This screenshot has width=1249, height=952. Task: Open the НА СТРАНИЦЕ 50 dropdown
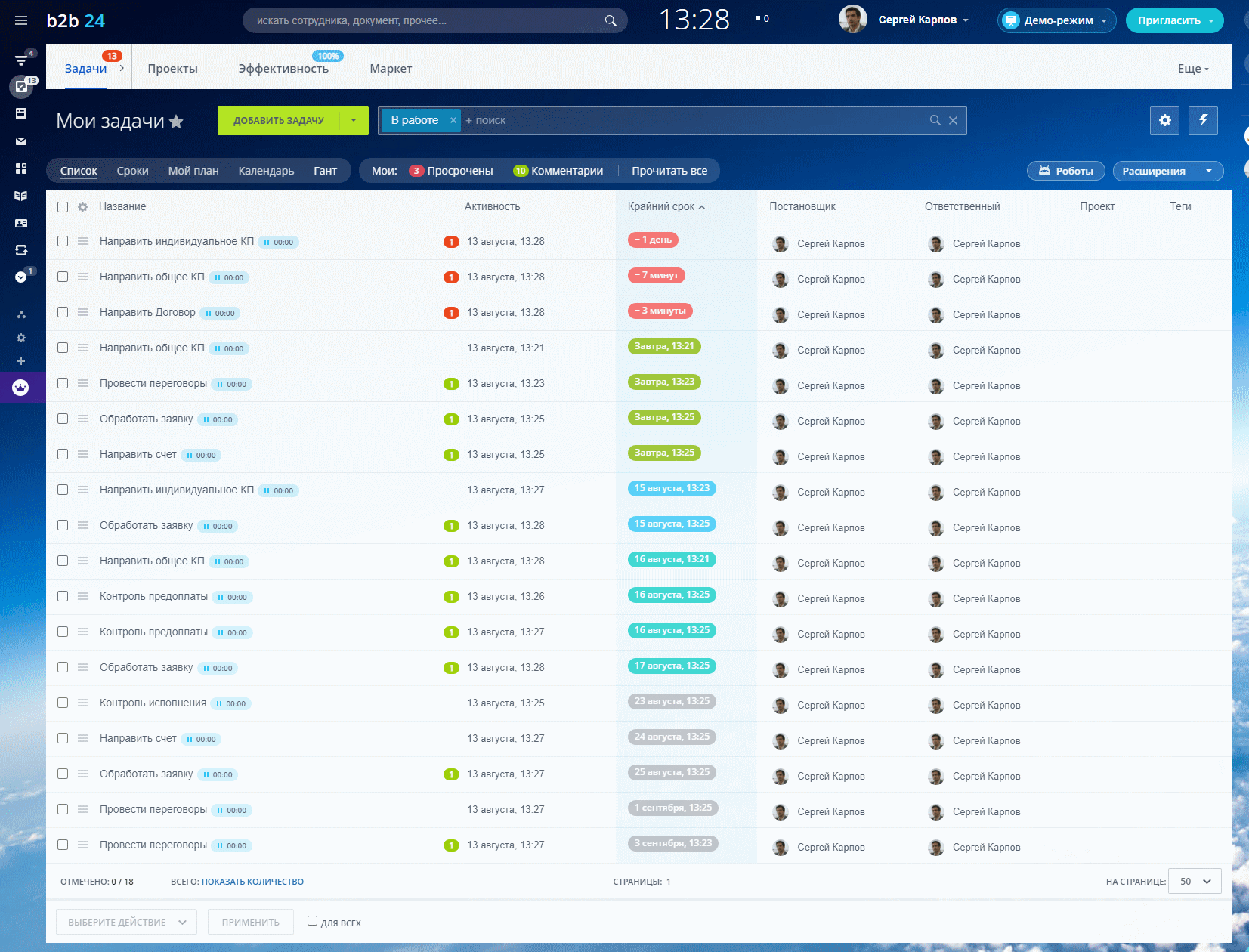tap(1195, 882)
